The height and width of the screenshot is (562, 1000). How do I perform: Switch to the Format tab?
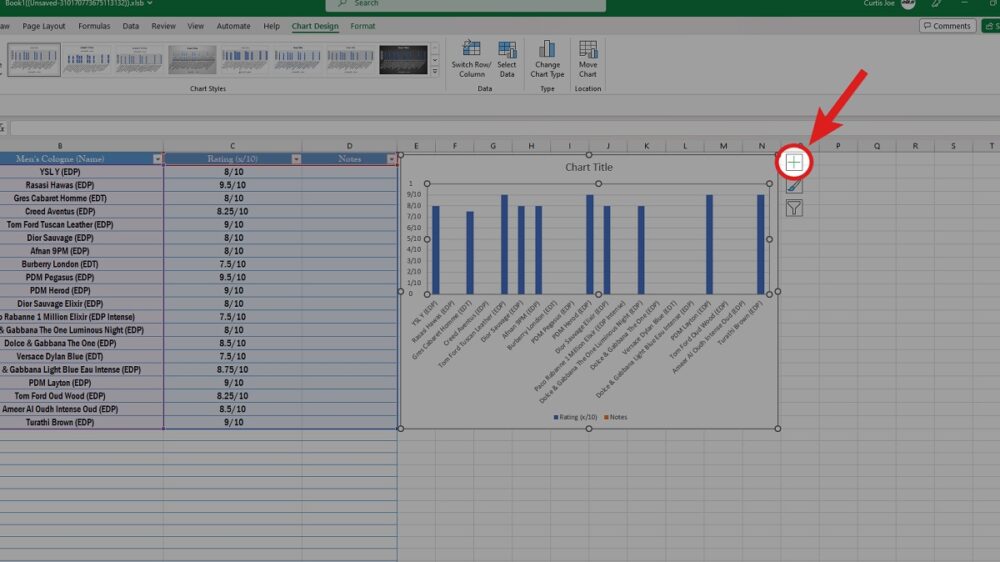[363, 26]
